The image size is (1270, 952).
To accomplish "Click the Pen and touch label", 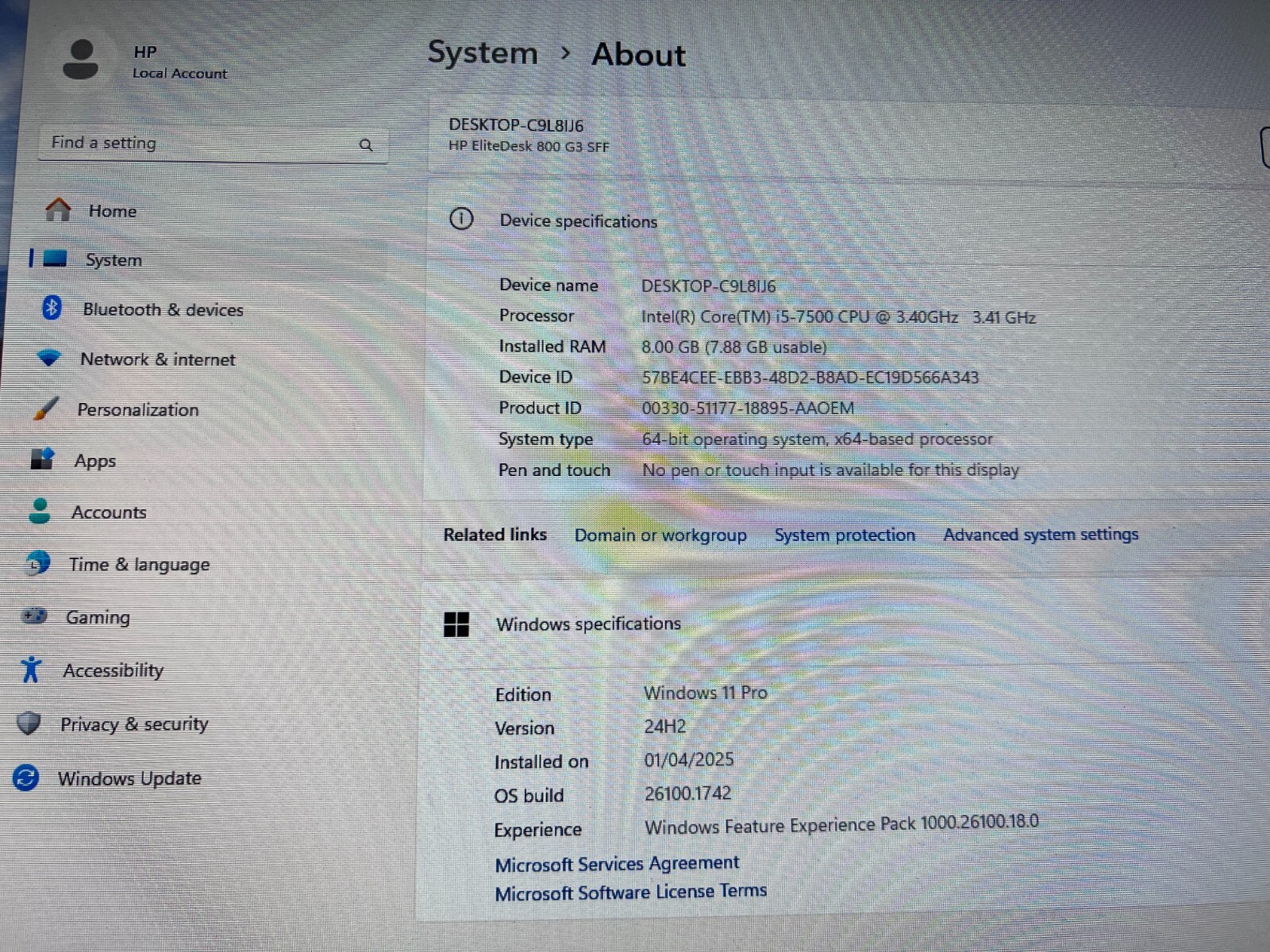I will pos(554,470).
